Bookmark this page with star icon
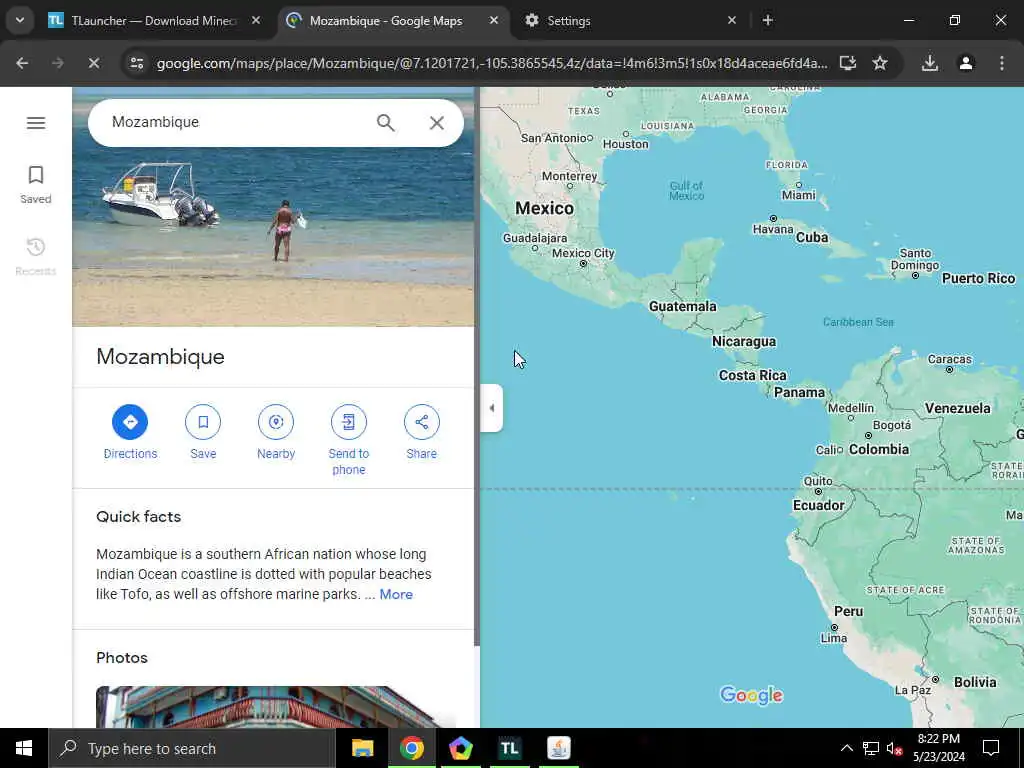 click(x=880, y=63)
